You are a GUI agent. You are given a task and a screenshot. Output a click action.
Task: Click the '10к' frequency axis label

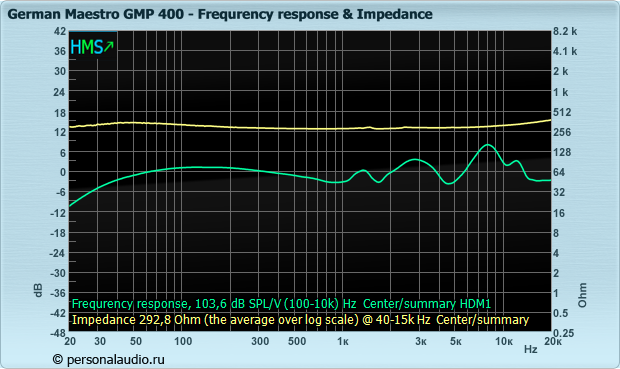504,341
